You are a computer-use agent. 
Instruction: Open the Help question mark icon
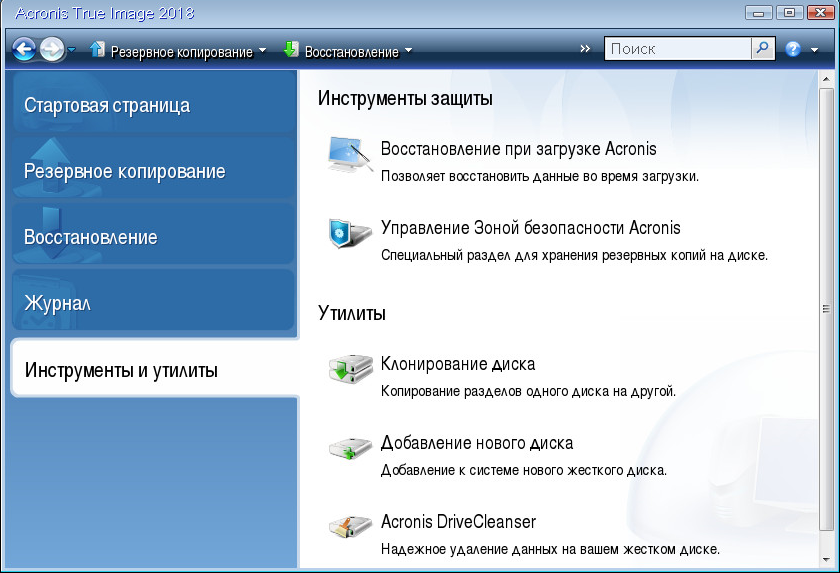coord(793,50)
